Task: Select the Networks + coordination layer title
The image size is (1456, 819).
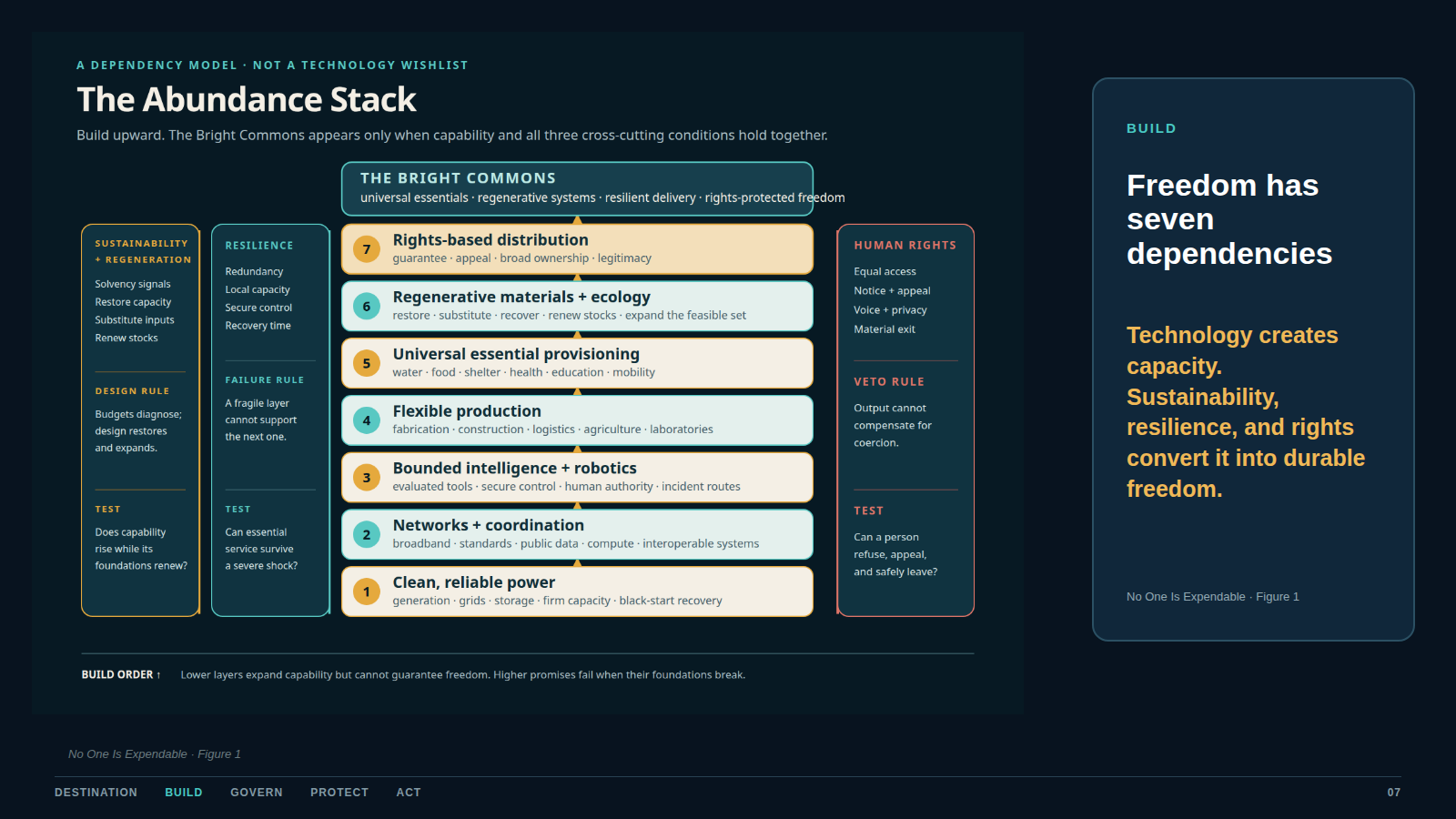Action: pyautogui.click(x=489, y=525)
